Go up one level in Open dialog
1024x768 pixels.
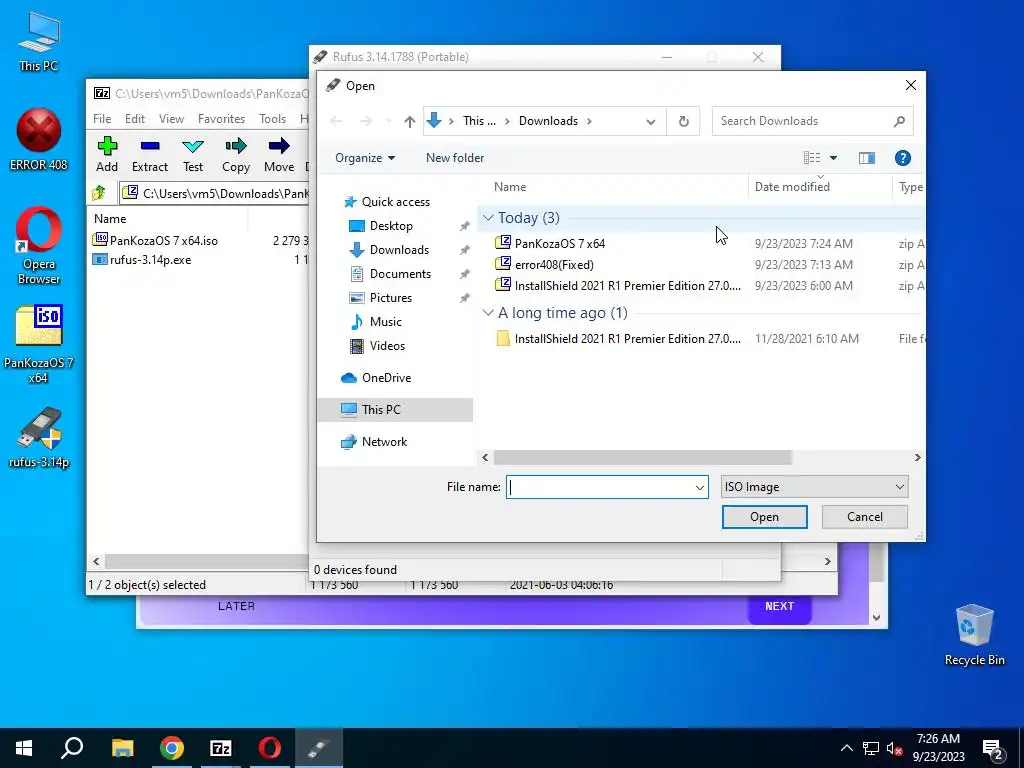[409, 121]
